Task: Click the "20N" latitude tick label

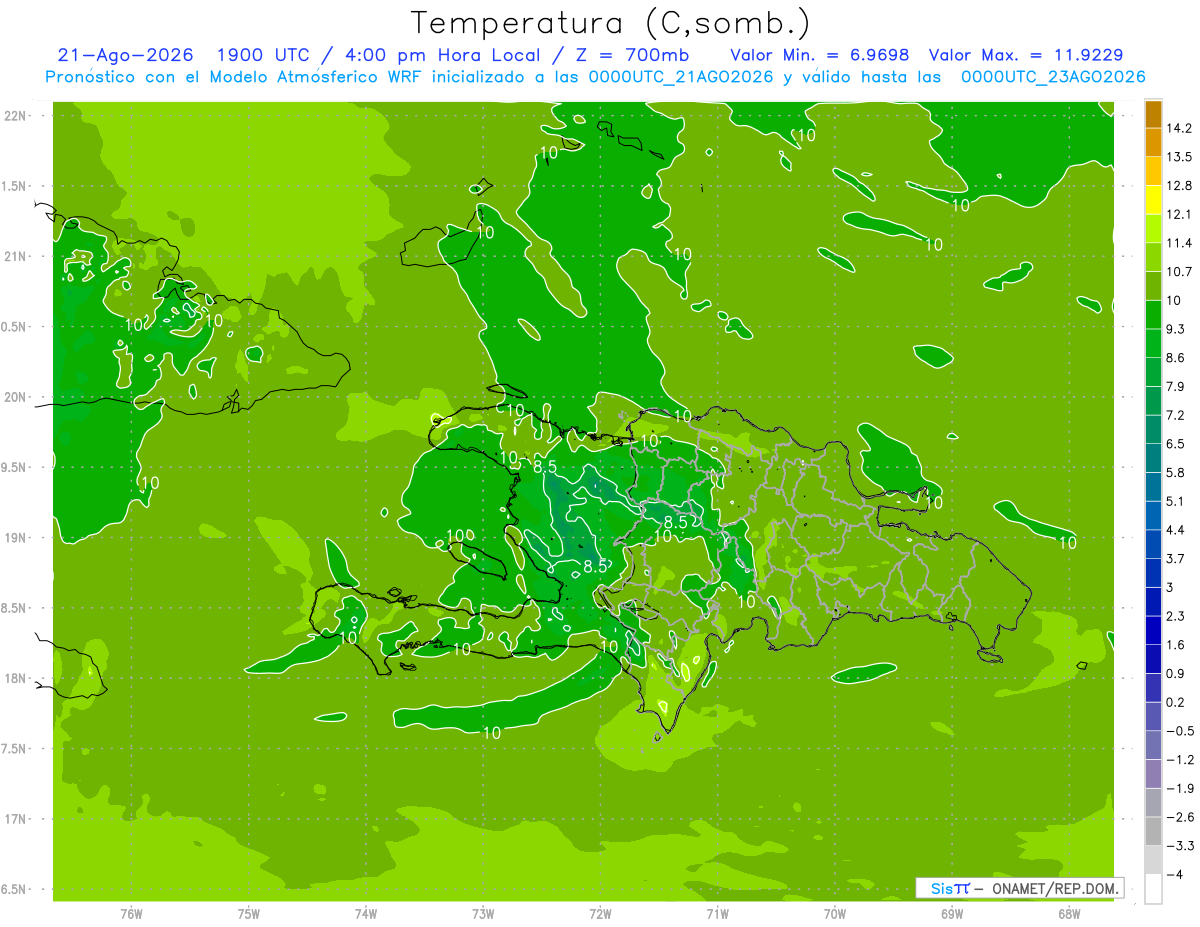Action: (x=15, y=397)
